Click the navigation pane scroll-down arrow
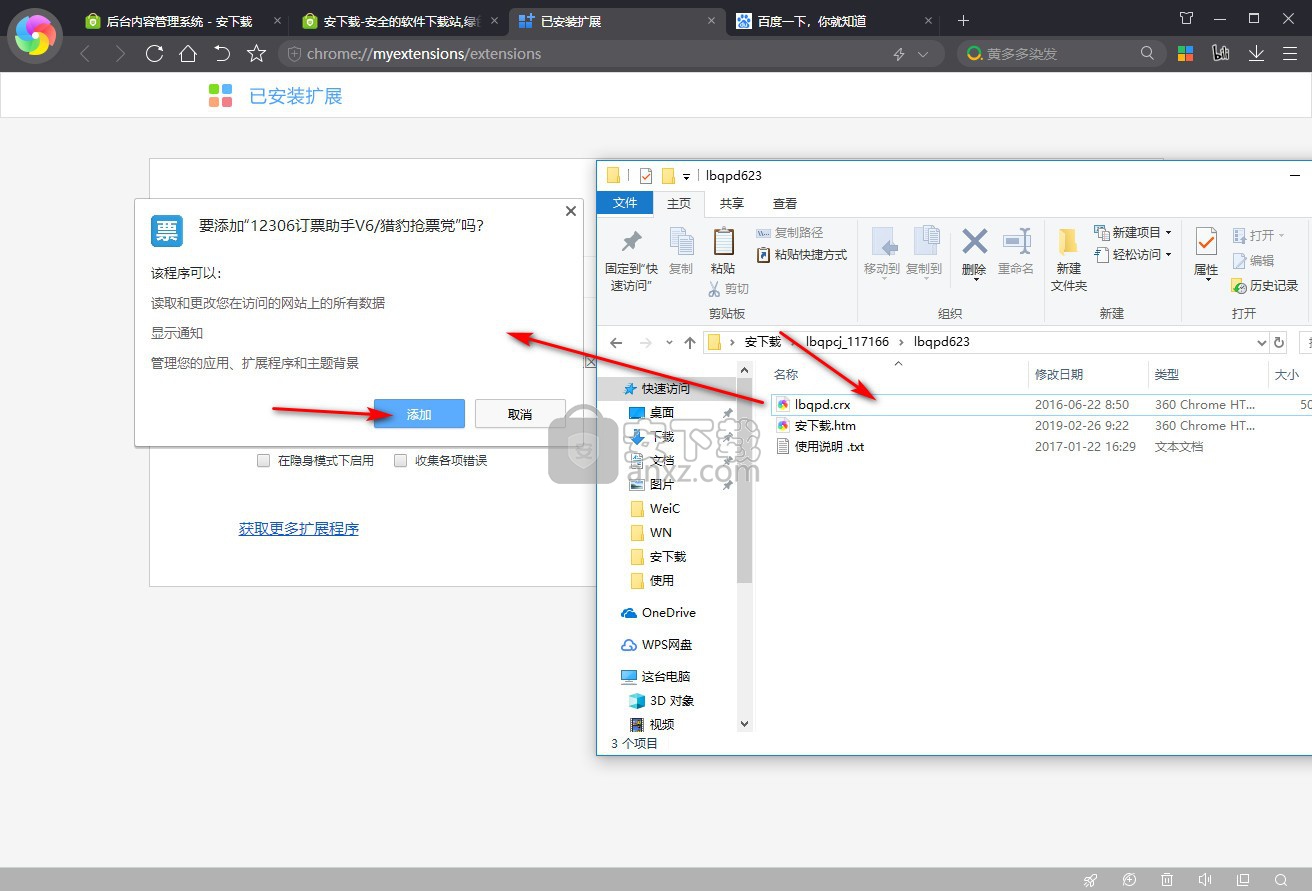This screenshot has width=1312, height=891. pyautogui.click(x=744, y=723)
